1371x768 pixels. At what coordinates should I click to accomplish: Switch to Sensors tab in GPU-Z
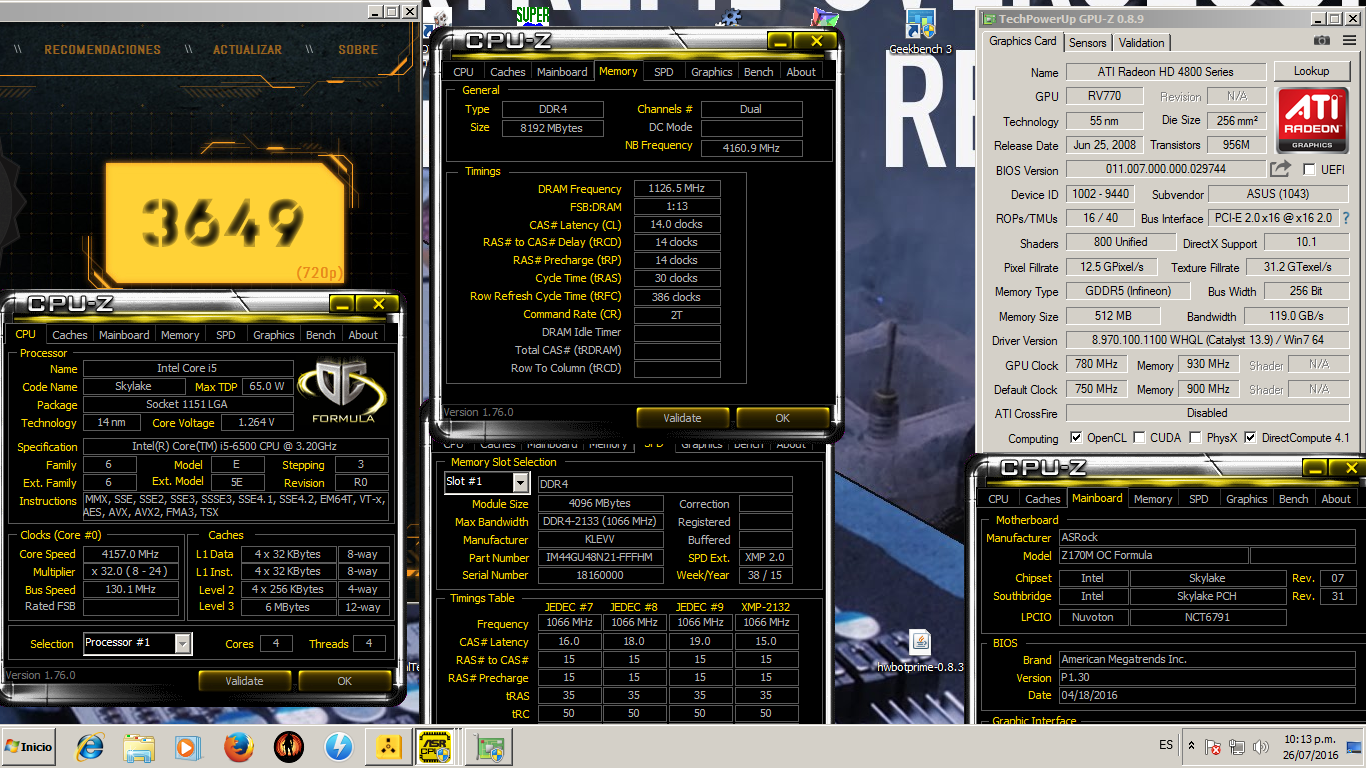pos(1088,43)
